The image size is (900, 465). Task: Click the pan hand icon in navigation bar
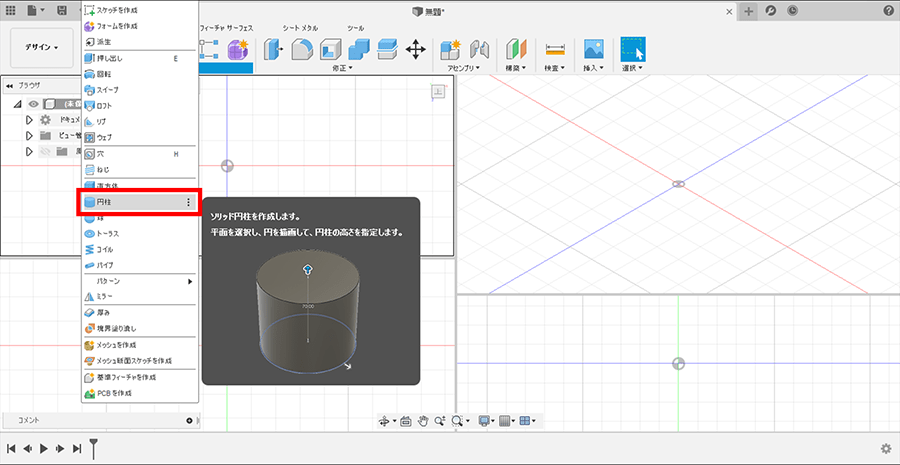coord(423,422)
